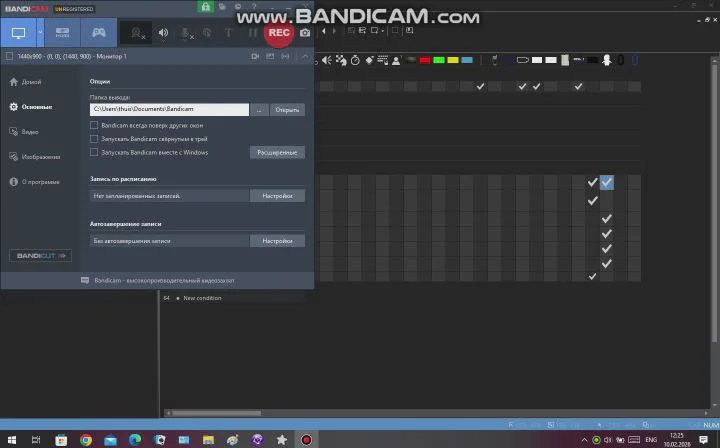
Task: Toggle mouse cursor effects icon
Action: tap(207, 33)
